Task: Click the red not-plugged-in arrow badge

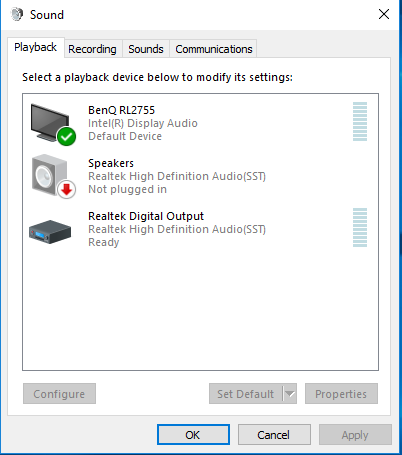Action: pyautogui.click(x=67, y=190)
